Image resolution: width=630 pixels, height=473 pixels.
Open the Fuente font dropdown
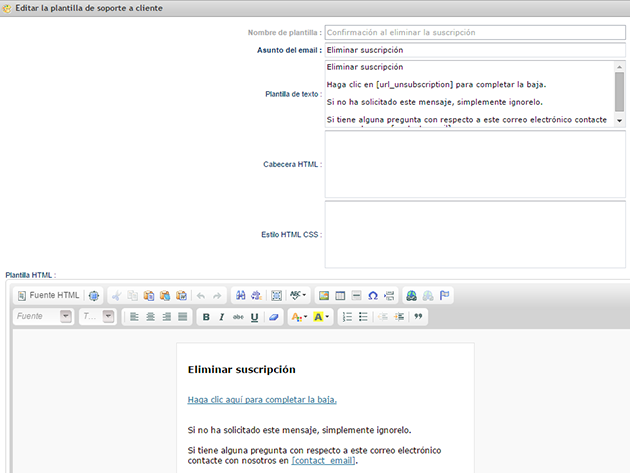click(44, 317)
